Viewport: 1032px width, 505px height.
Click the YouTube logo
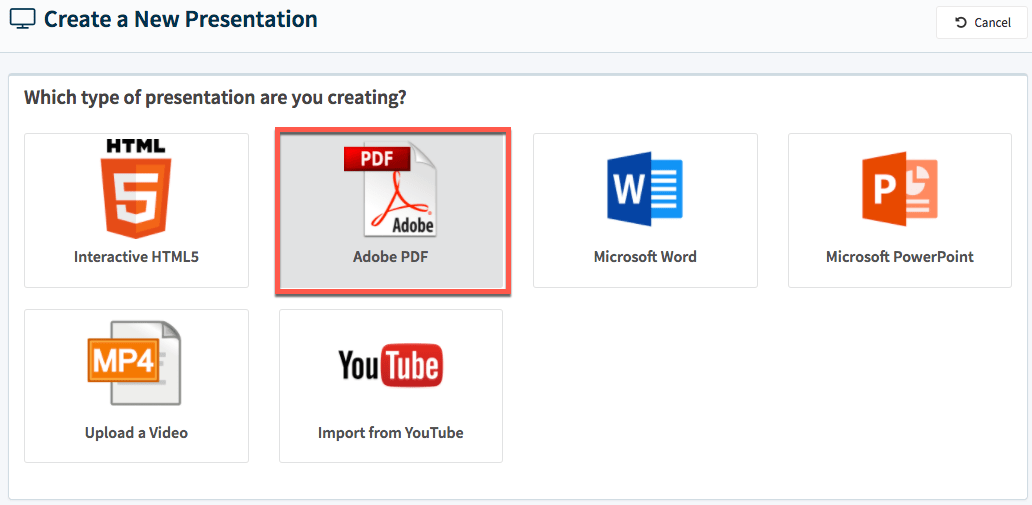pyautogui.click(x=391, y=365)
